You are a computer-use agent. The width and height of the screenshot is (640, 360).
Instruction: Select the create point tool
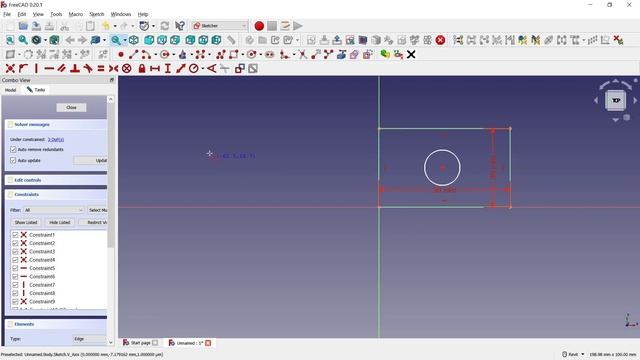[x=120, y=54]
